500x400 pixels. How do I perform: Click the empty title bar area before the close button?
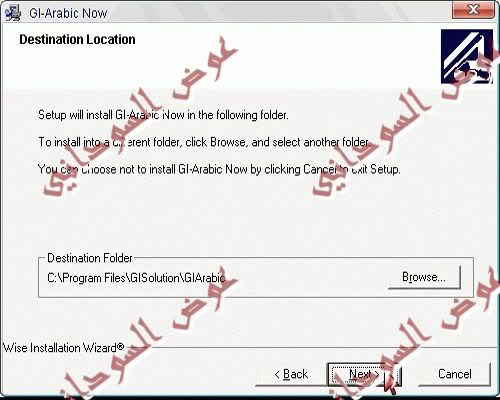coord(279,13)
